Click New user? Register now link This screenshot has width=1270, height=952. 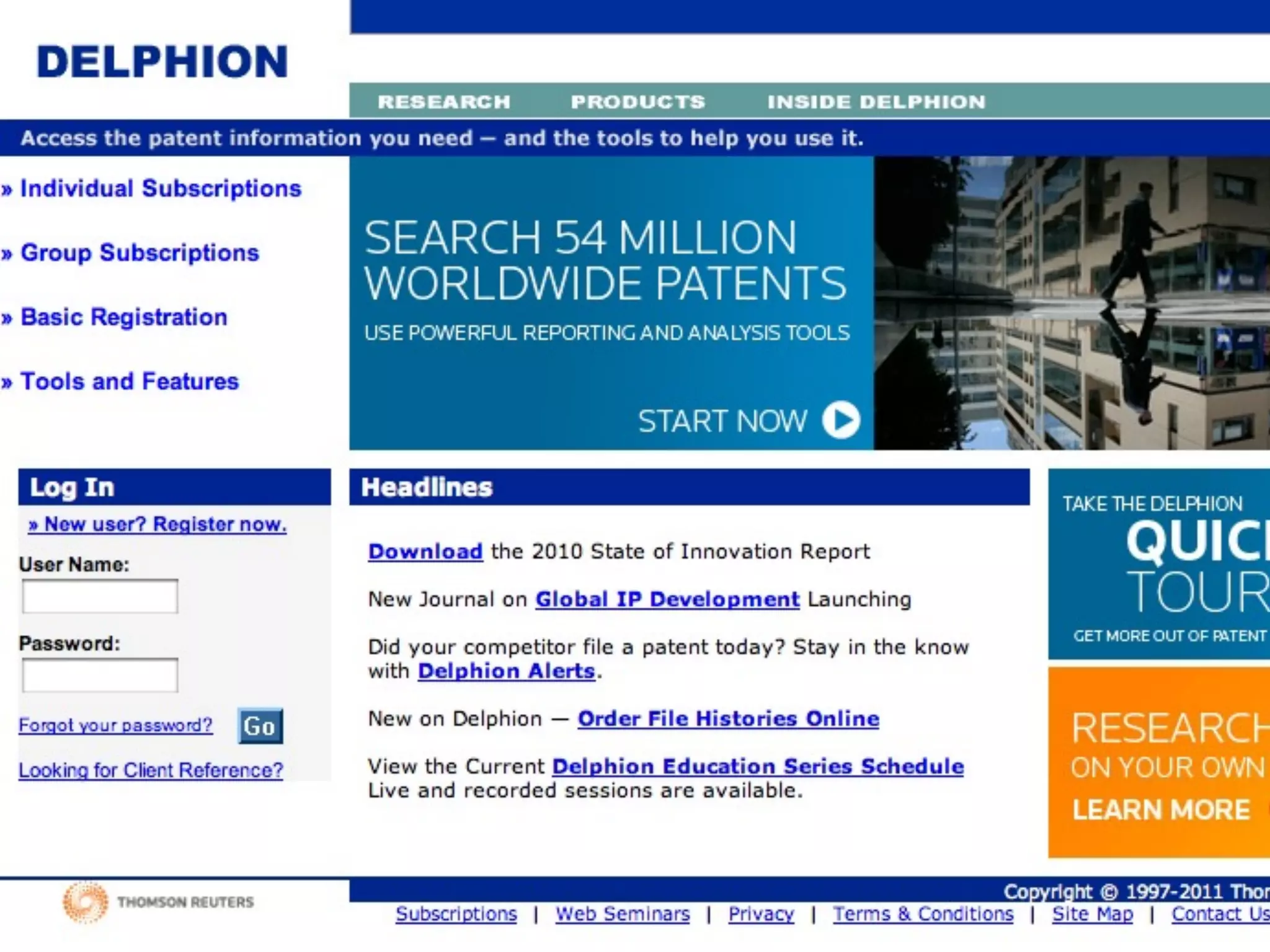point(158,524)
